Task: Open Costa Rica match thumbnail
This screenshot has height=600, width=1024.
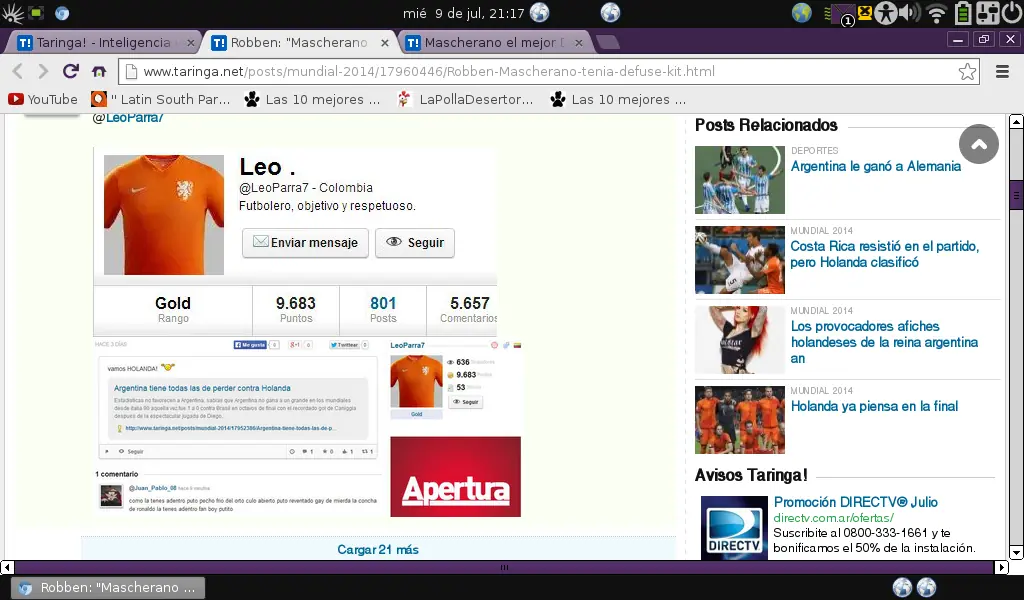Action: [x=740, y=260]
